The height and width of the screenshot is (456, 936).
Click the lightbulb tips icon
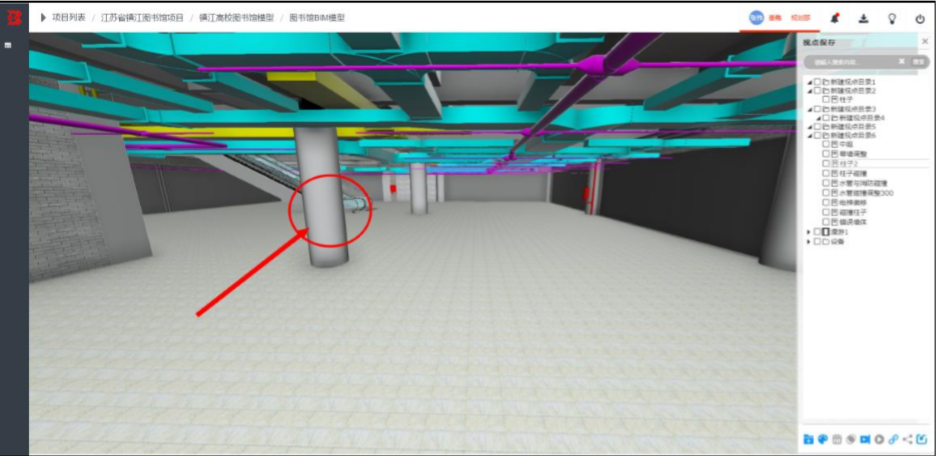pyautogui.click(x=892, y=19)
